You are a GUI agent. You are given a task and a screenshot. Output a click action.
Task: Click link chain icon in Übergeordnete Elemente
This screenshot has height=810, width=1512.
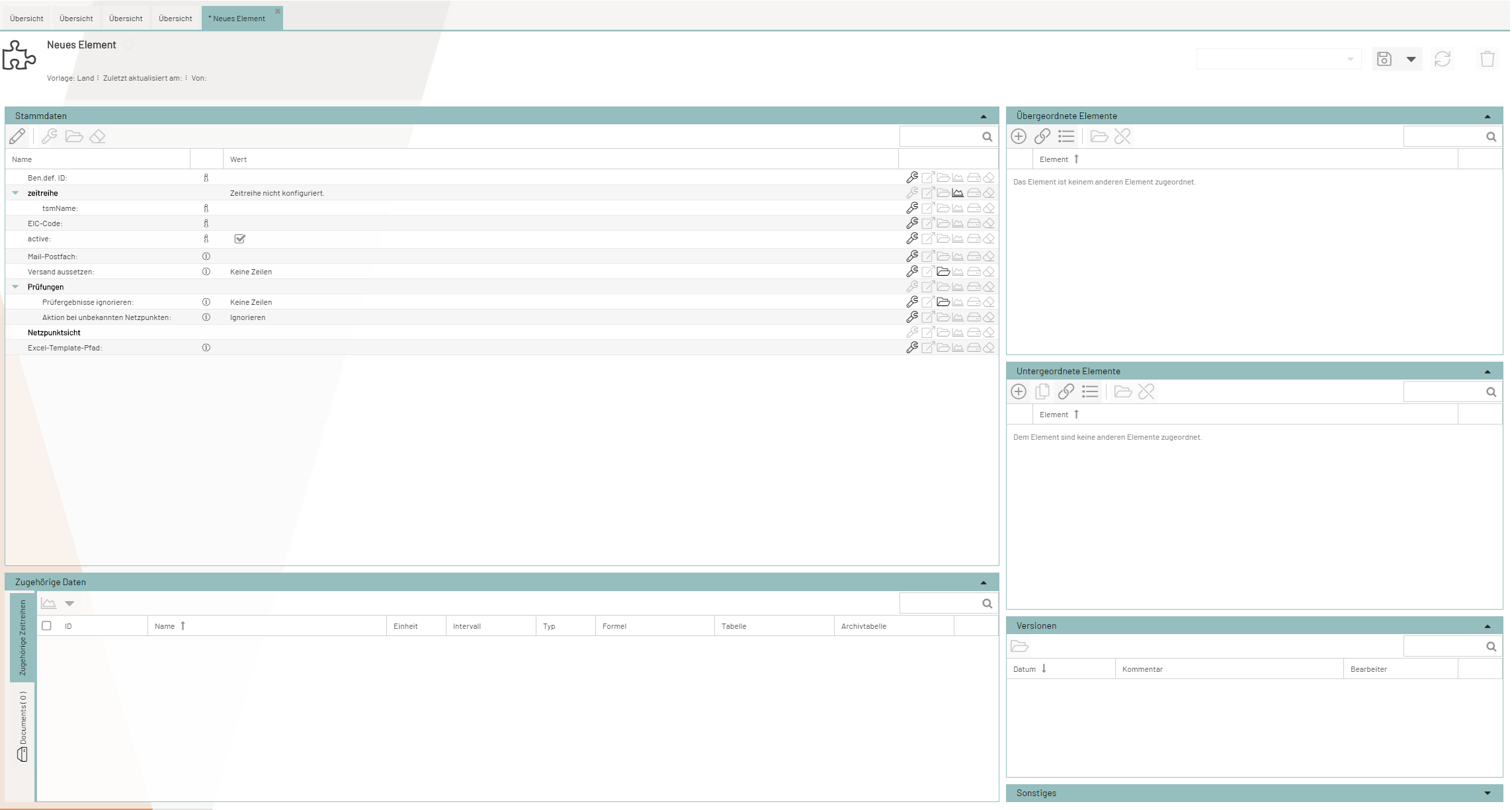tap(1042, 136)
